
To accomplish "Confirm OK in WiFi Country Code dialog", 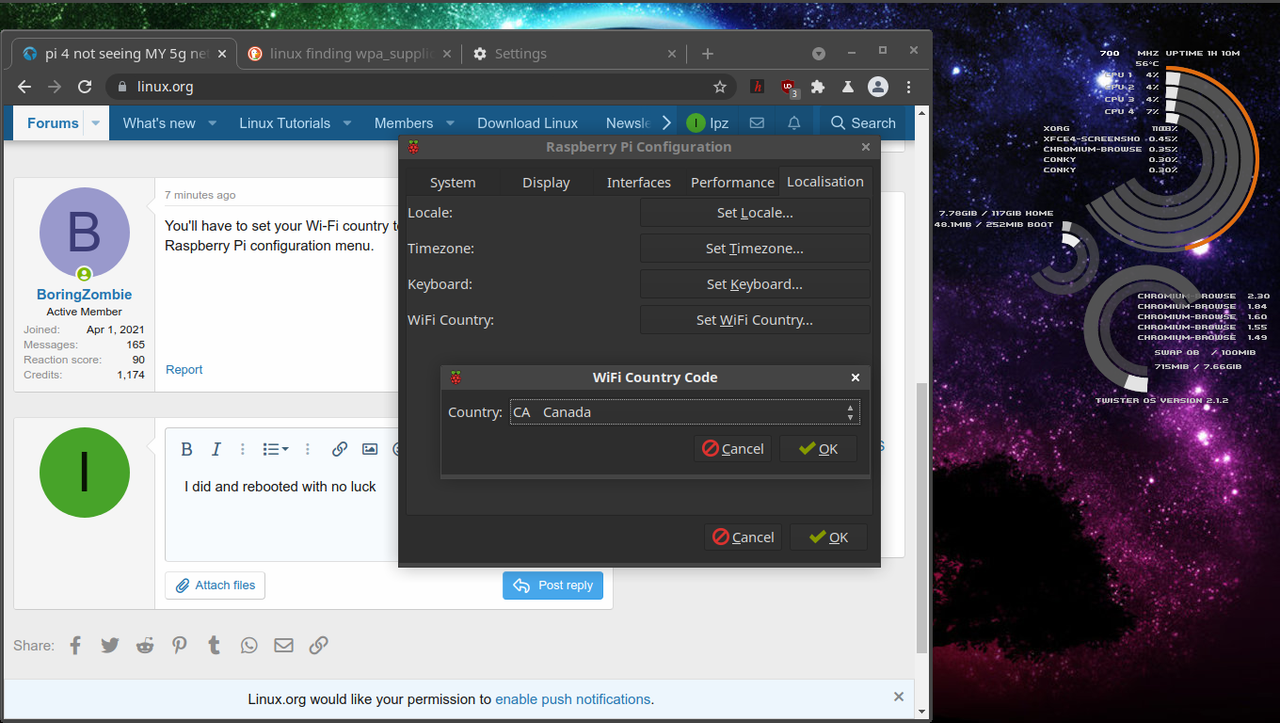I will [818, 449].
